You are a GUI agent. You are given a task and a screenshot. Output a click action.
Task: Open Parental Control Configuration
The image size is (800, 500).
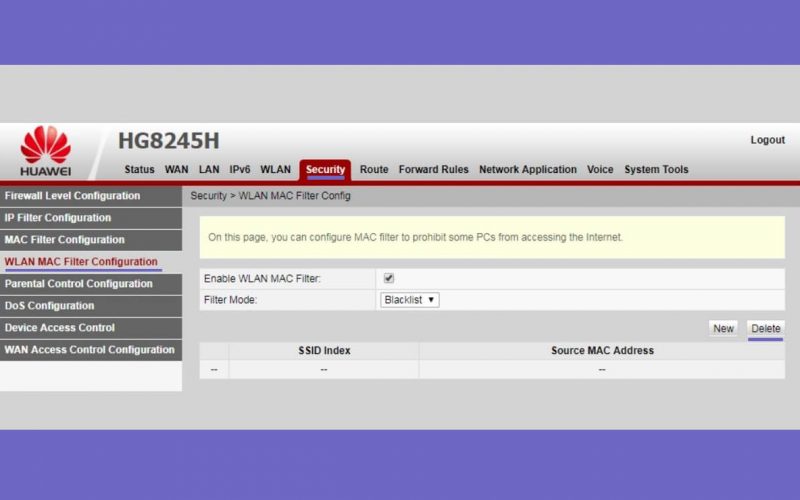click(x=91, y=284)
